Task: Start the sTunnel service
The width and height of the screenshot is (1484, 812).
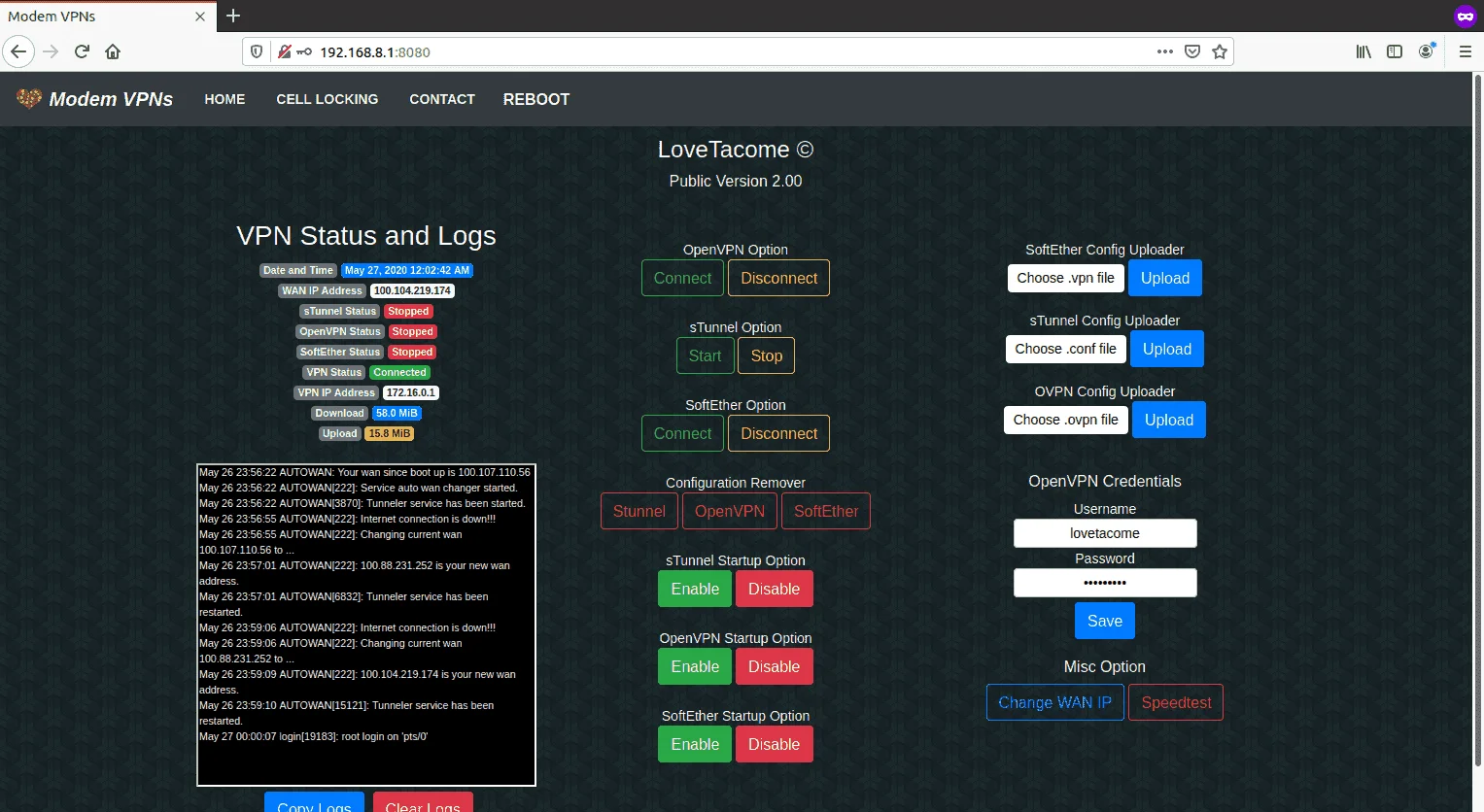Action: (705, 355)
